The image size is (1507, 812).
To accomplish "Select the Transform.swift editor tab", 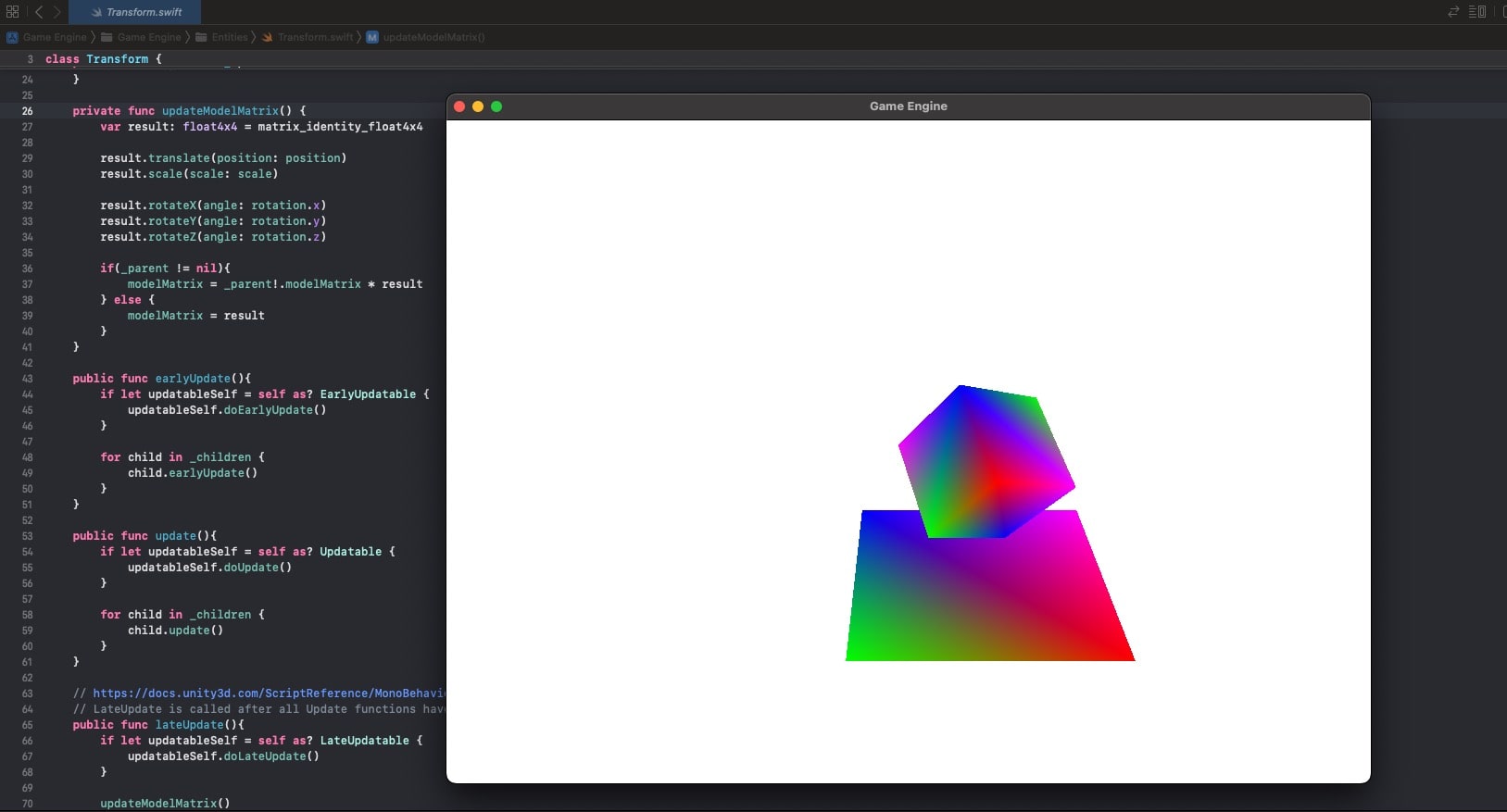I will click(x=135, y=12).
